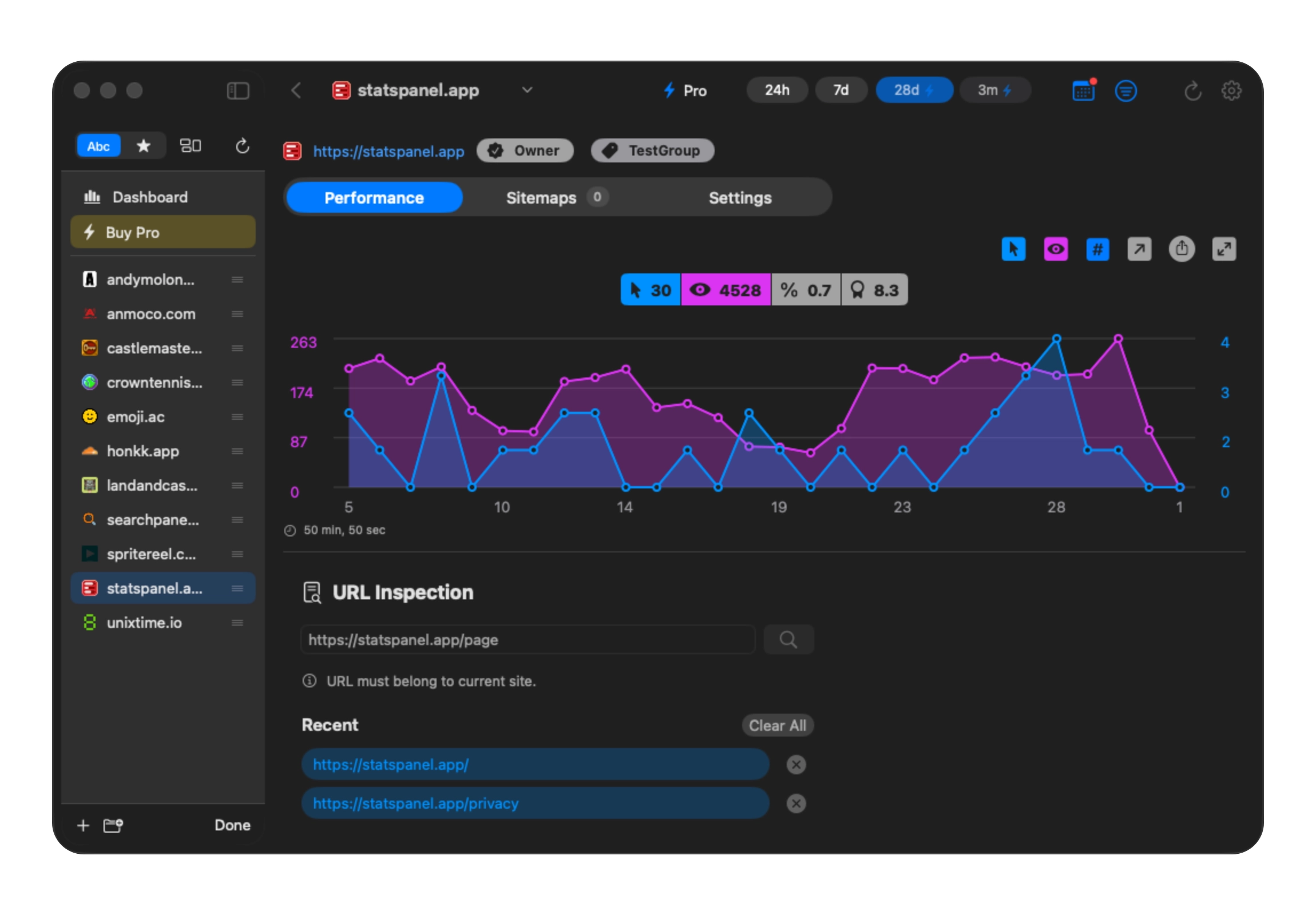Viewport: 1316px width, 915px height.
Task: Open the statspanel.app site dropdown
Action: 528,90
